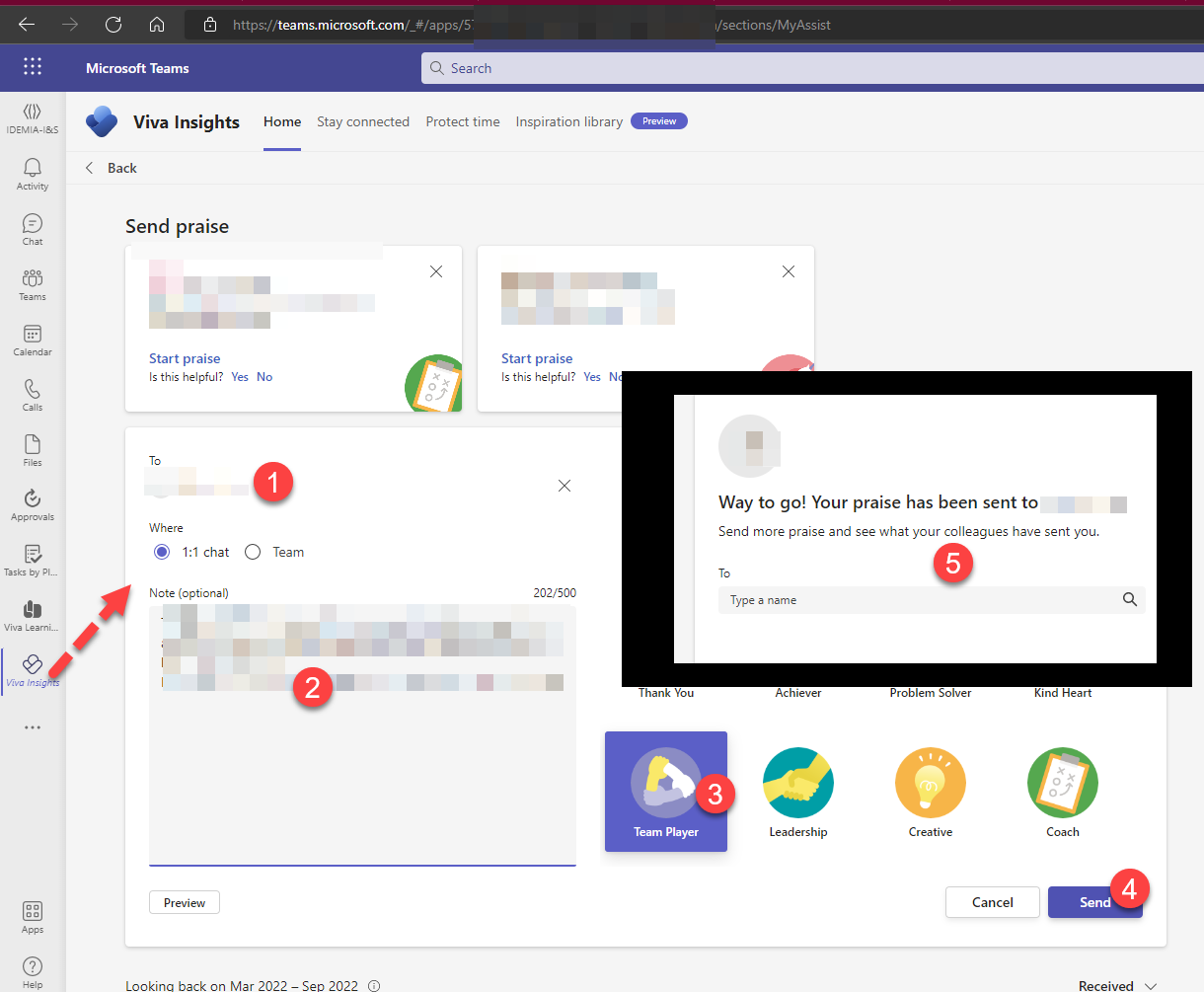Select the Coach praise badge
1204x992 pixels.
(1063, 792)
